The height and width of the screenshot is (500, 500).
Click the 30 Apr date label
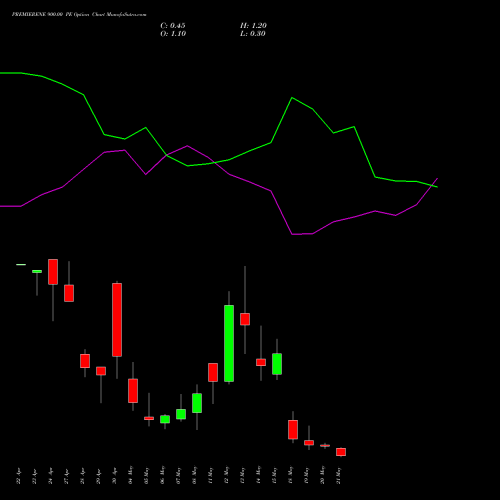point(115,477)
